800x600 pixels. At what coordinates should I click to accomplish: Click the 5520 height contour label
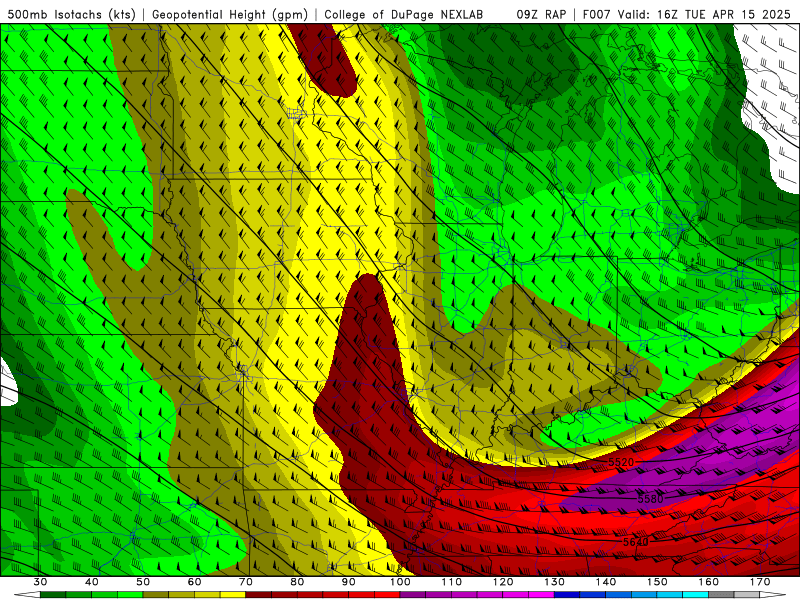(621, 462)
